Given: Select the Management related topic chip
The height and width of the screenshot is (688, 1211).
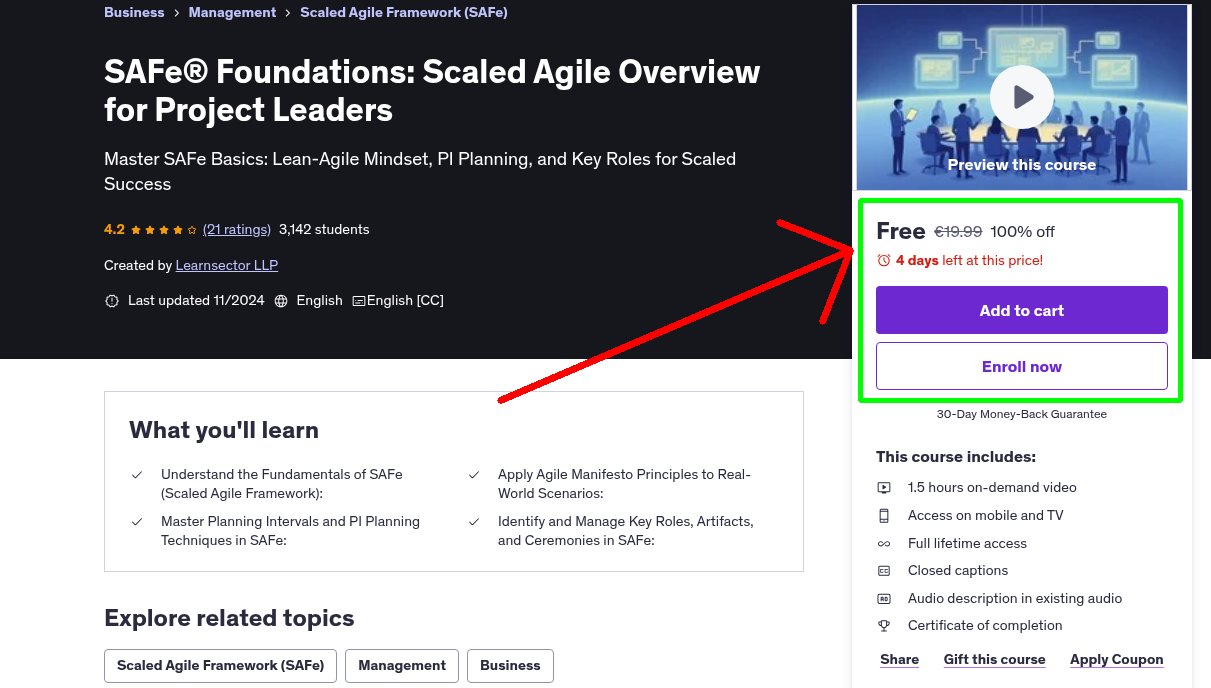Looking at the screenshot, I should point(402,665).
